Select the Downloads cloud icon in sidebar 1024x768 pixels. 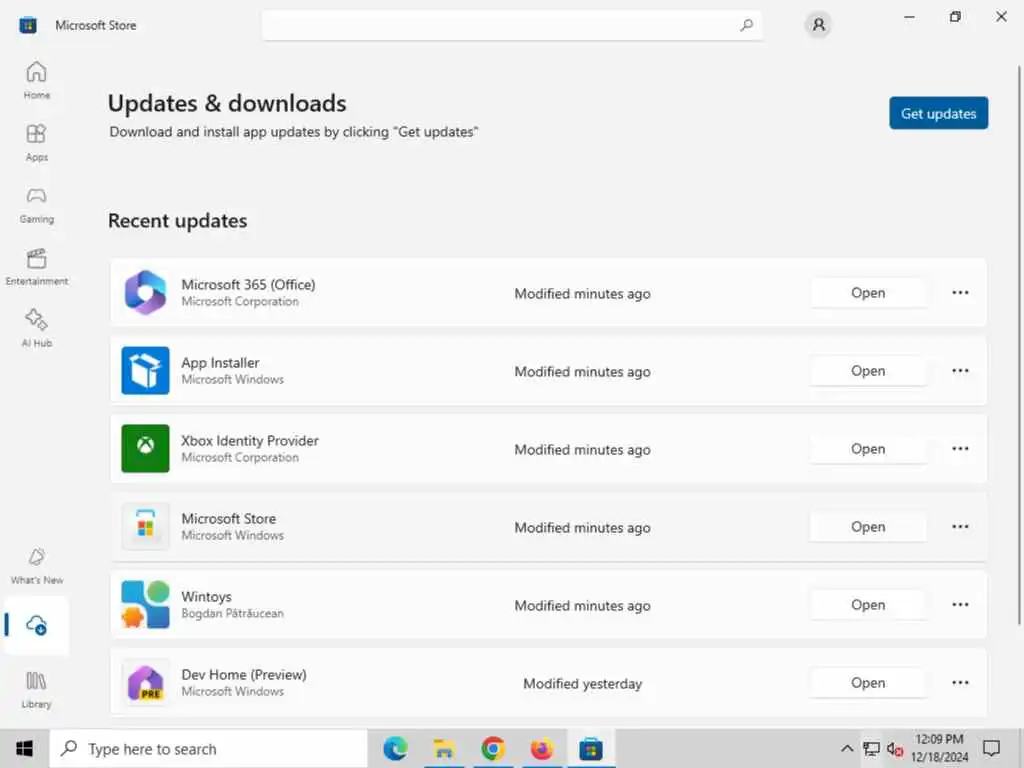pos(37,625)
